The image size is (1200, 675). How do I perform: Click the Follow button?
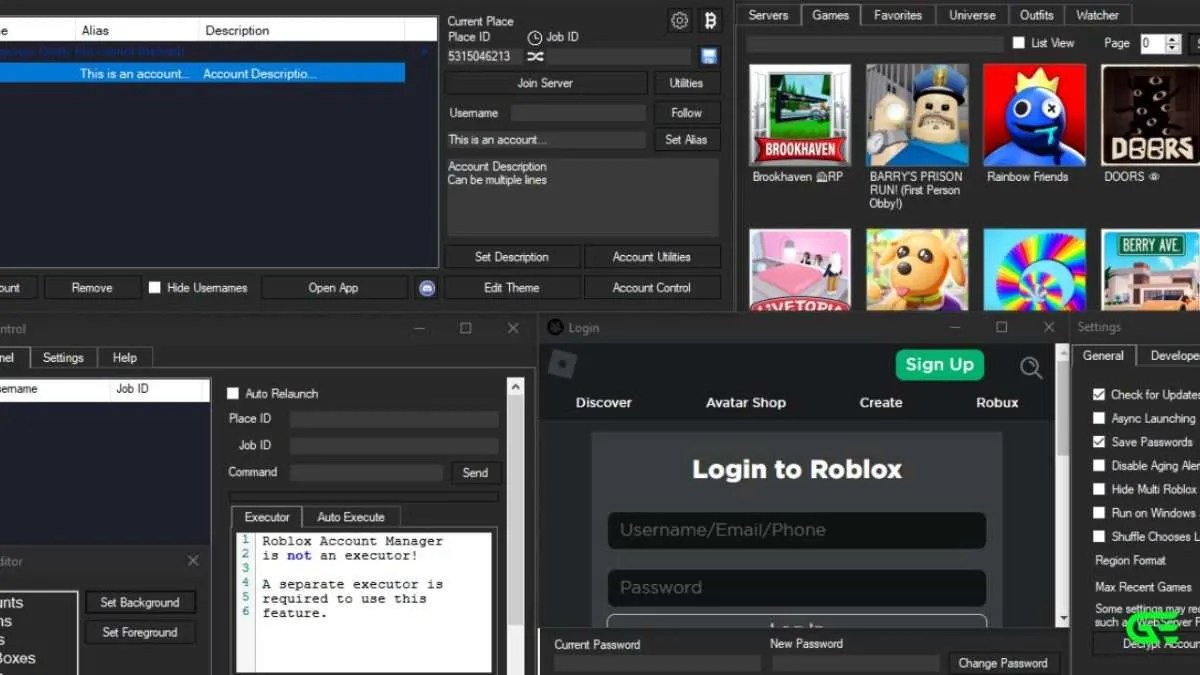(x=686, y=113)
